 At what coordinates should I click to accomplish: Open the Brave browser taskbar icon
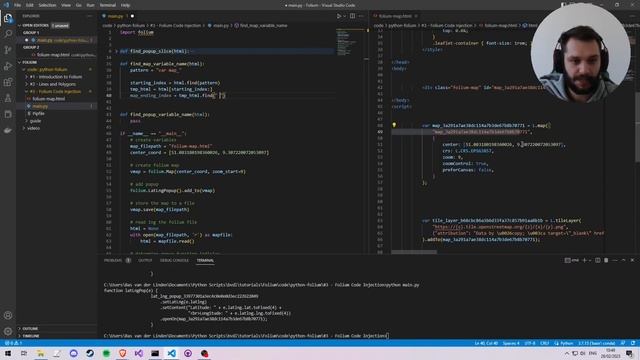tap(122, 353)
